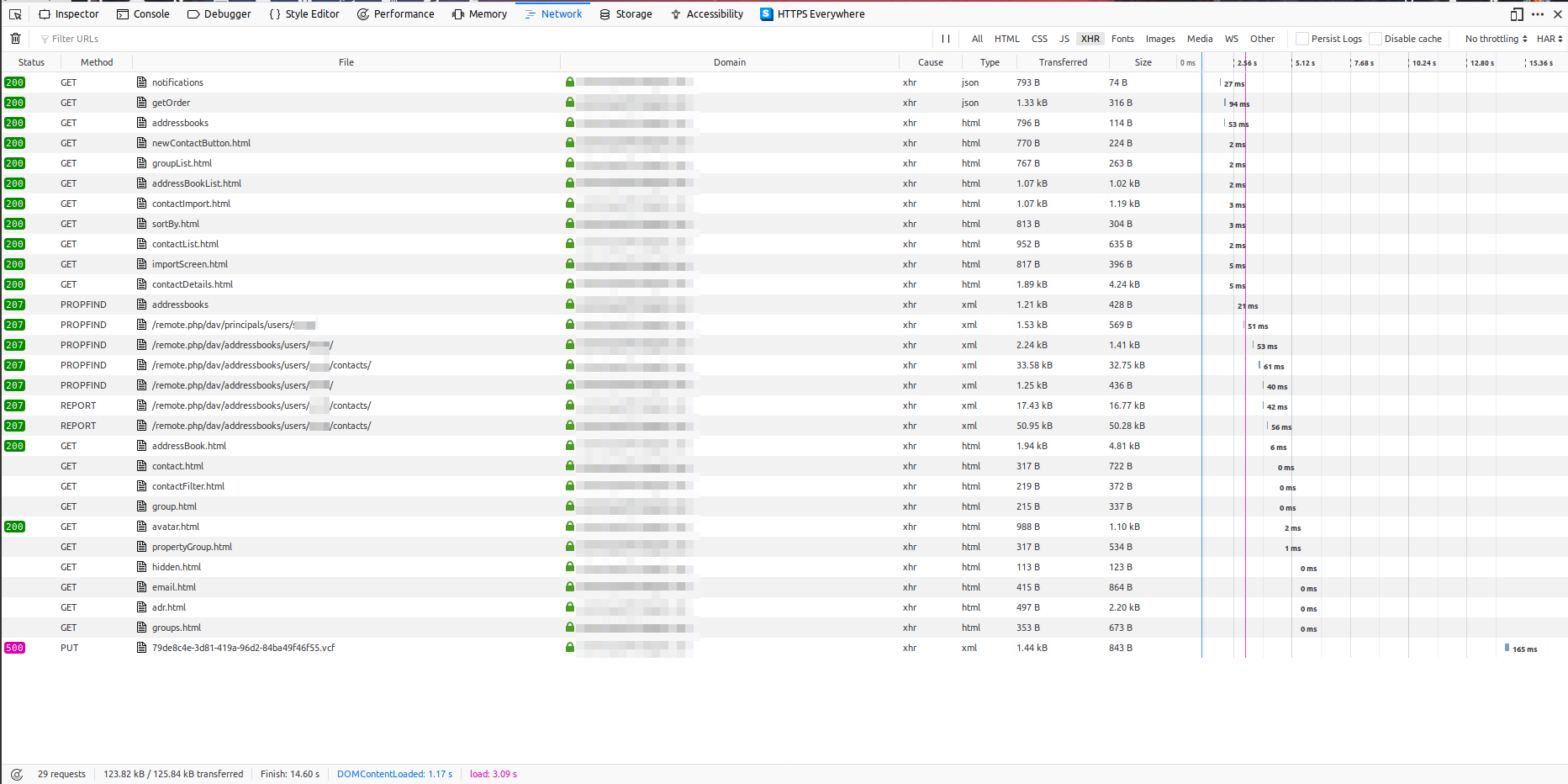
Task: Close the developer tools panel
Action: [x=1558, y=14]
